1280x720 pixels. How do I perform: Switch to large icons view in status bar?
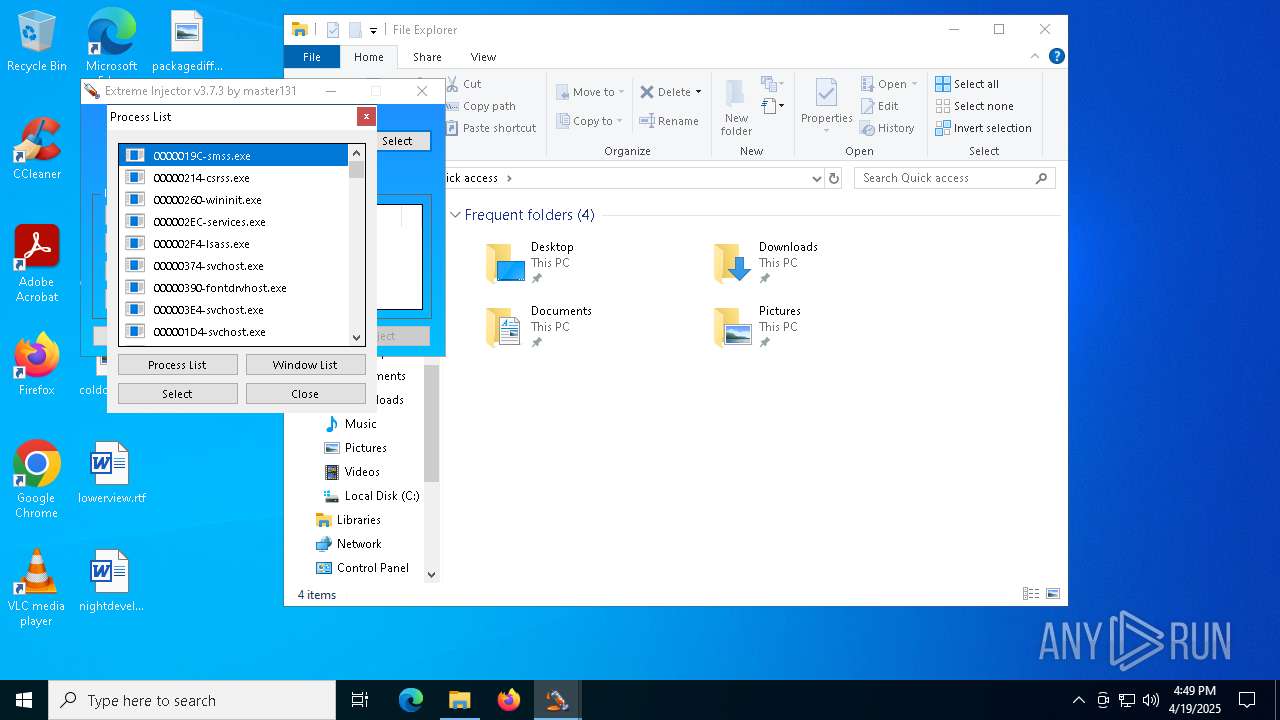(1053, 594)
